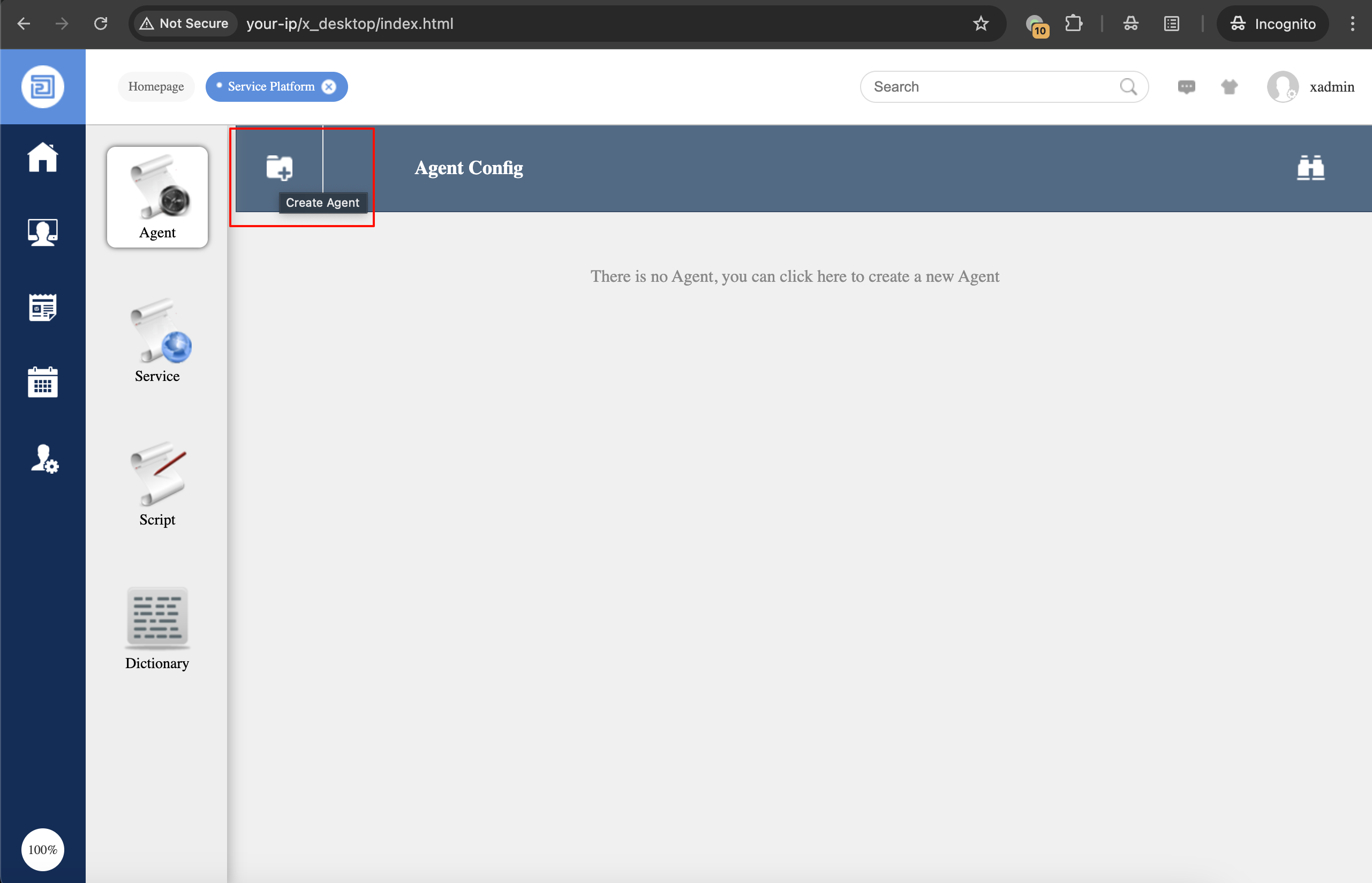
Task: Click the 100% zoom indicator button
Action: tap(42, 849)
